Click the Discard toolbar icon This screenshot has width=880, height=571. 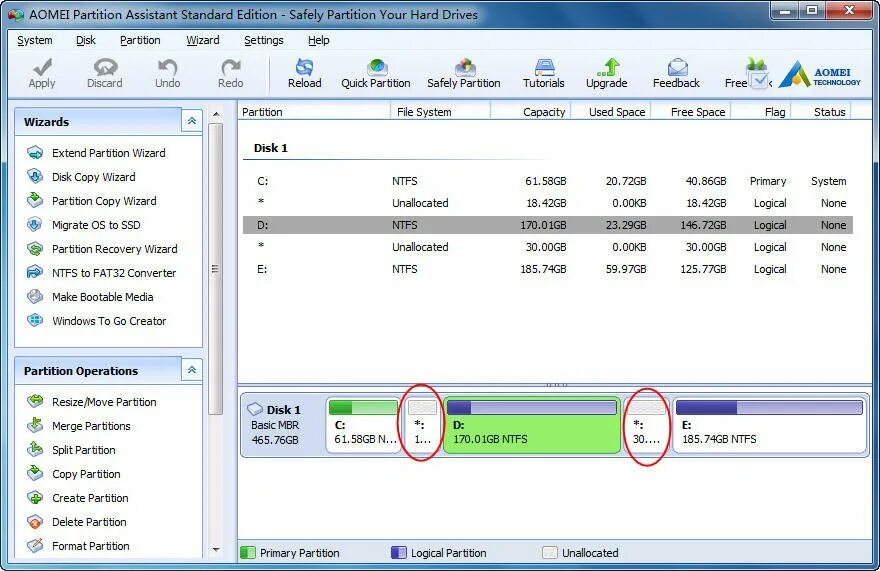click(x=105, y=67)
